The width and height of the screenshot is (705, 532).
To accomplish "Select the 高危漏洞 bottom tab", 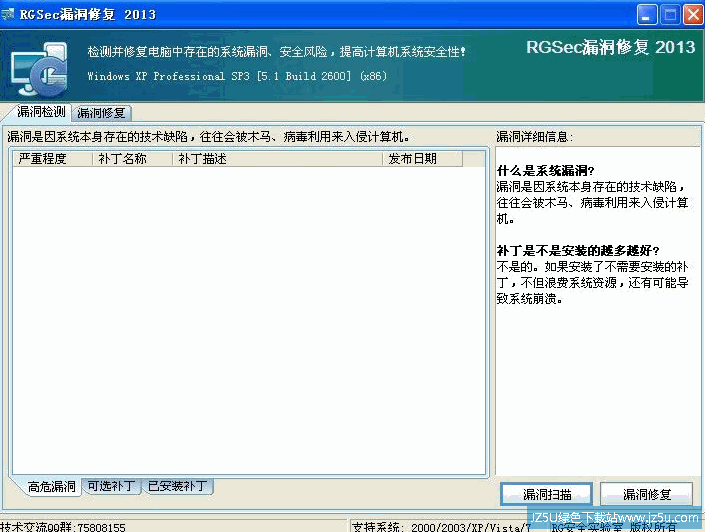I will (x=51, y=487).
